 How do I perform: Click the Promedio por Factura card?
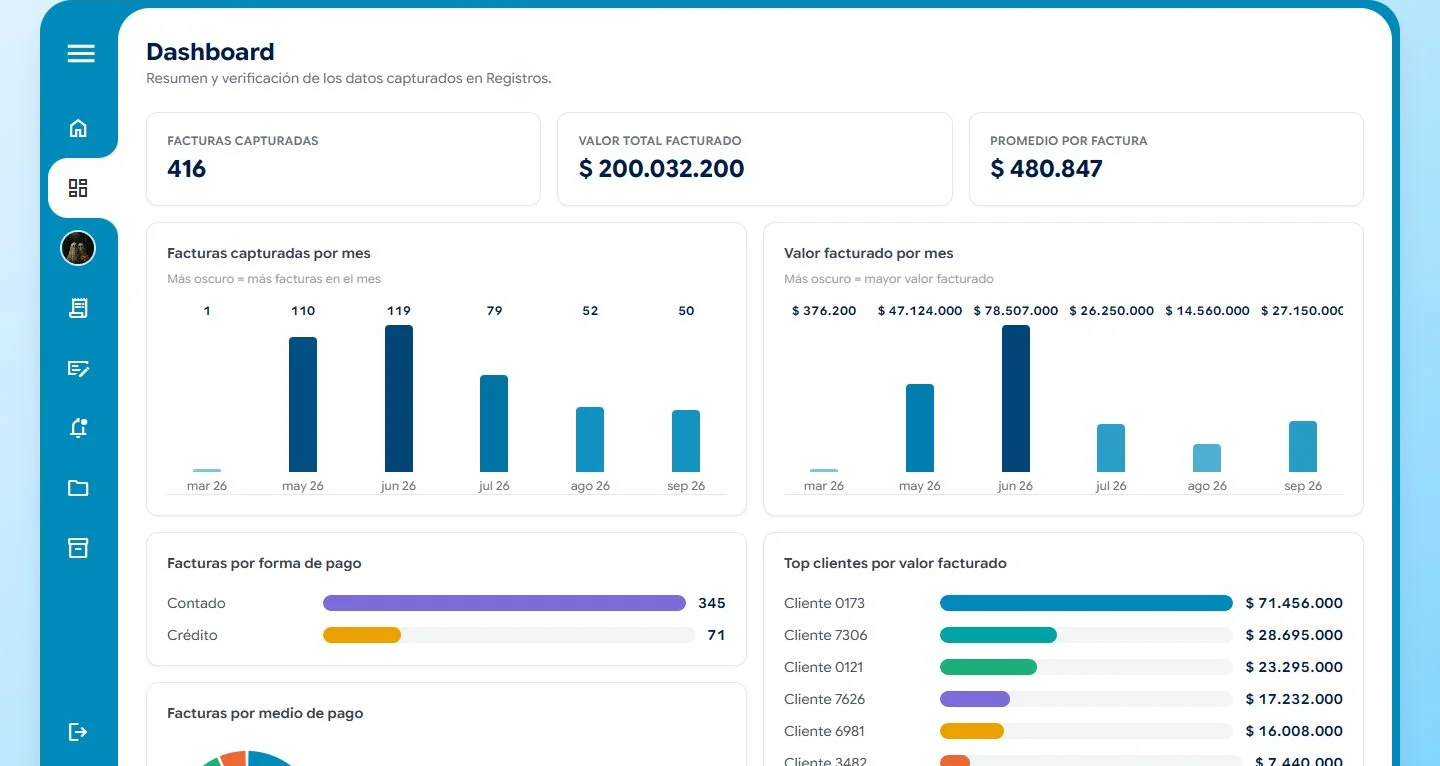tap(1166, 159)
